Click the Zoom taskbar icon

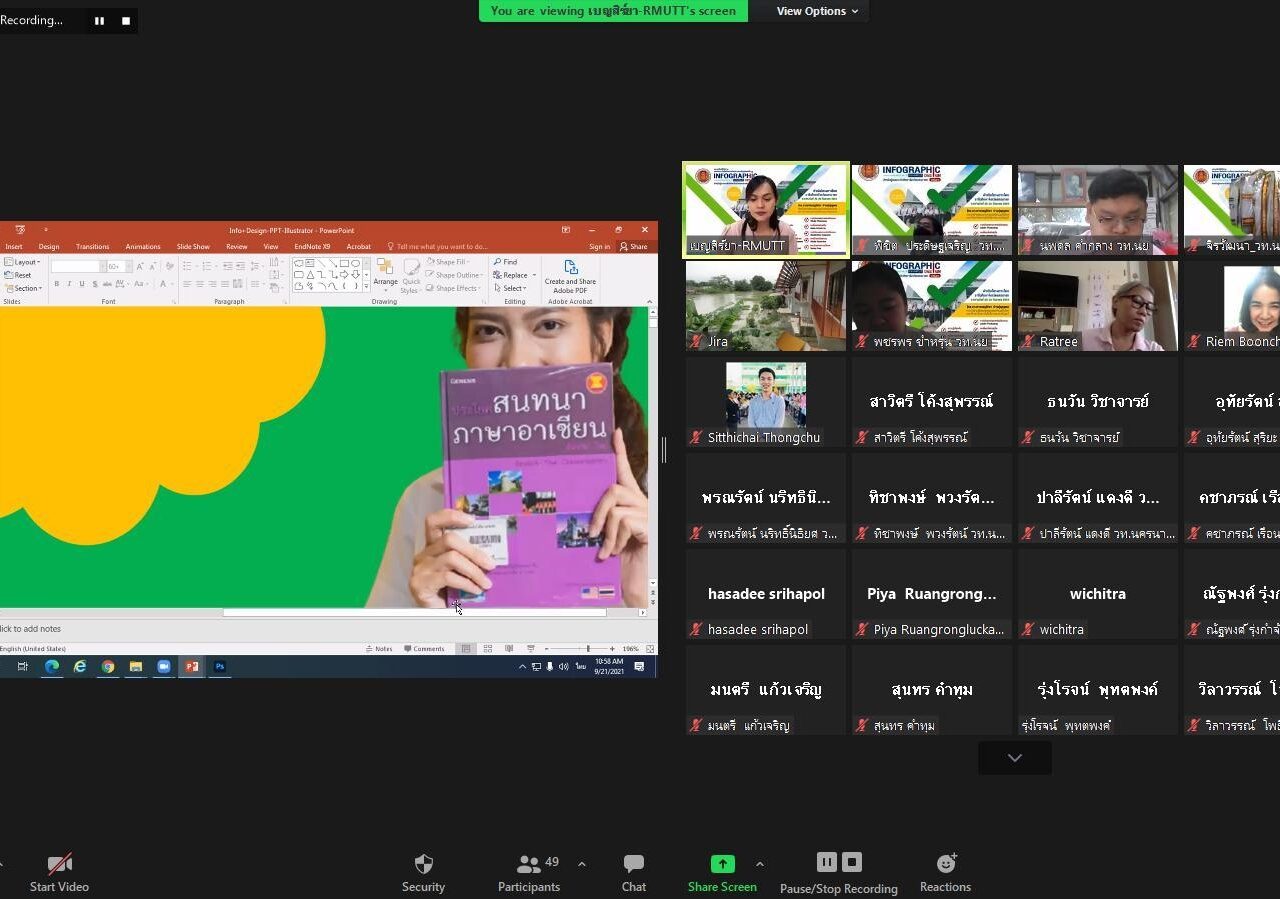pyautogui.click(x=163, y=666)
